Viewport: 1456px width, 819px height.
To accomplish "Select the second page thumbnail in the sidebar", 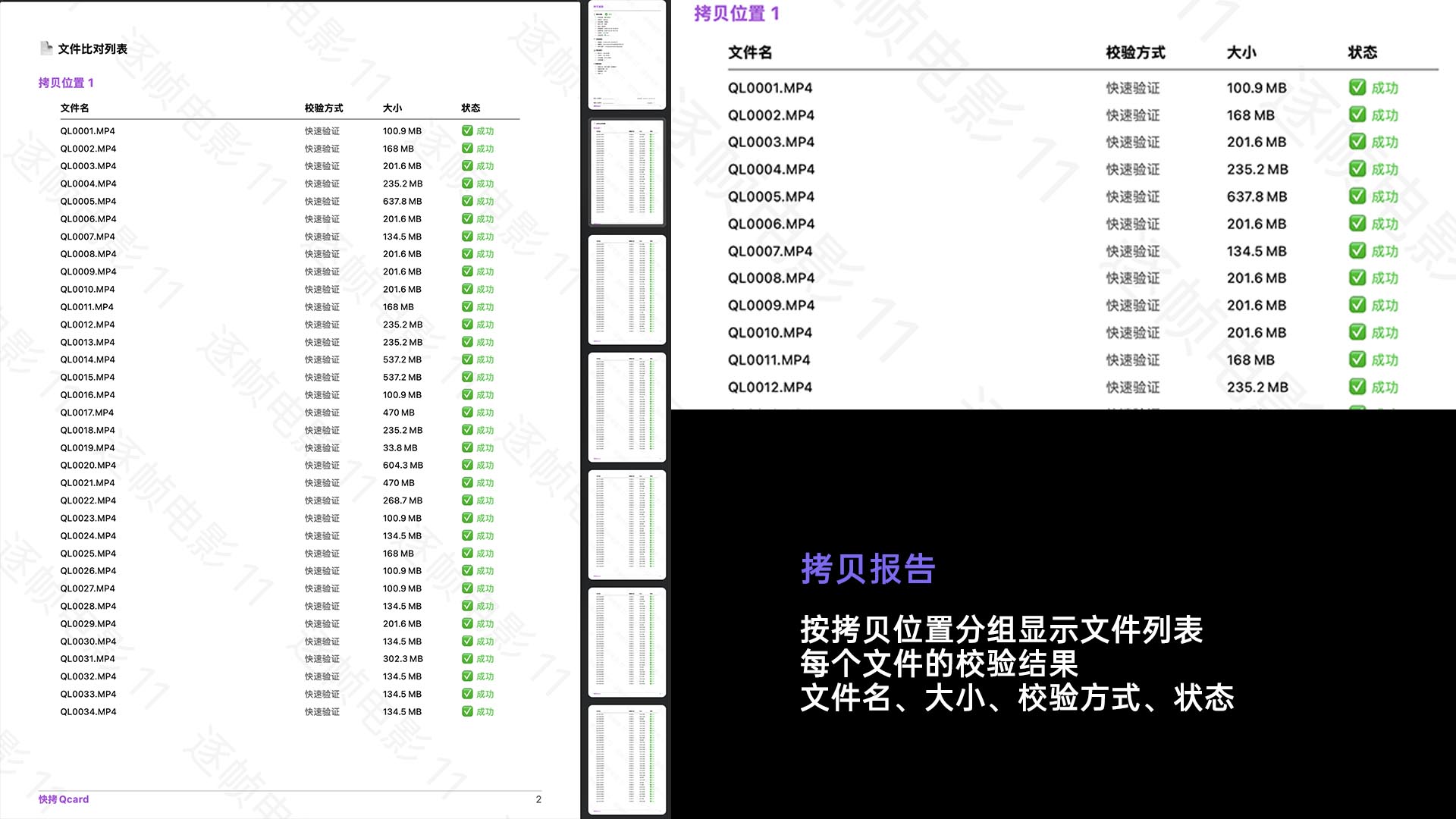I will 626,172.
